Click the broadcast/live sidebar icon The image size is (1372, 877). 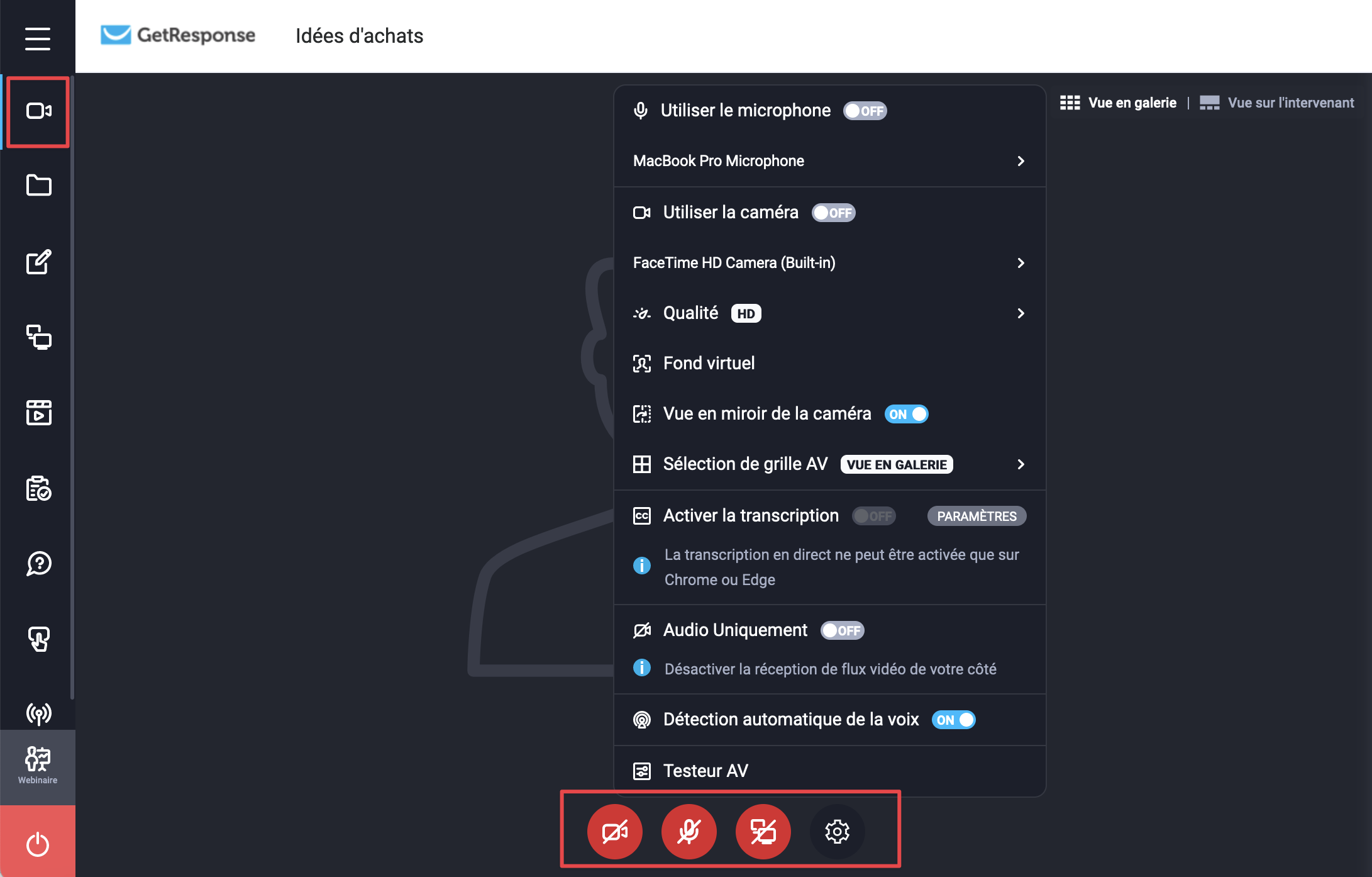coord(37,714)
